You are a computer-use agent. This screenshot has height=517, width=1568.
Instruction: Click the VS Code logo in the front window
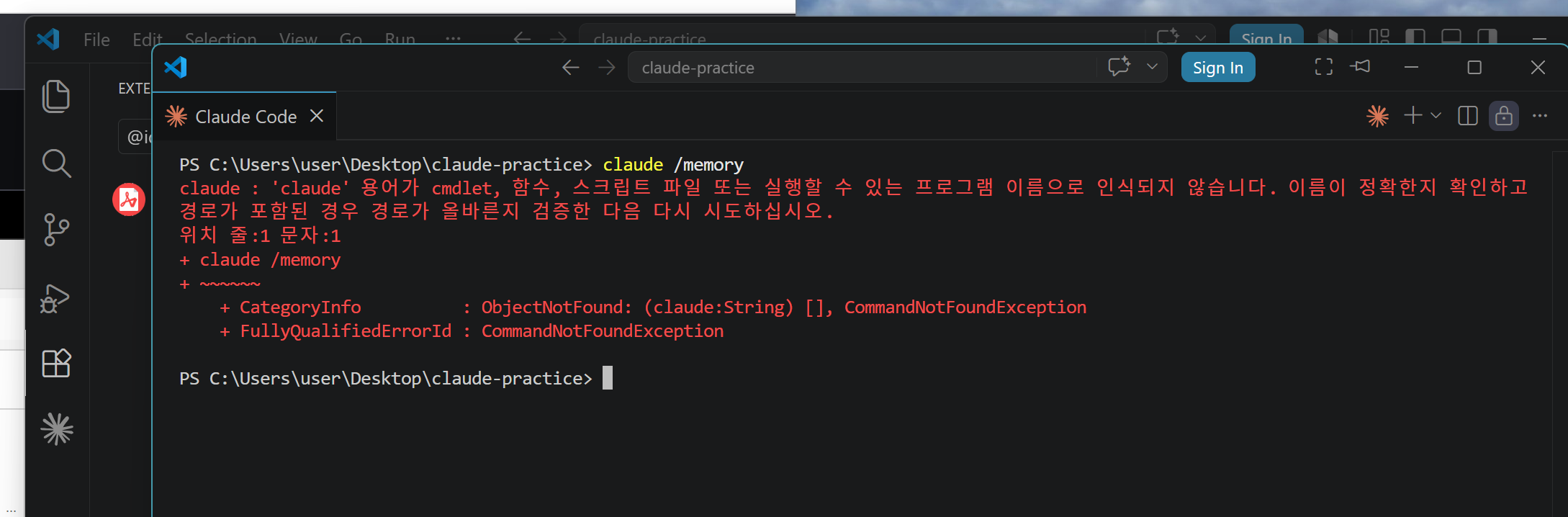point(176,67)
